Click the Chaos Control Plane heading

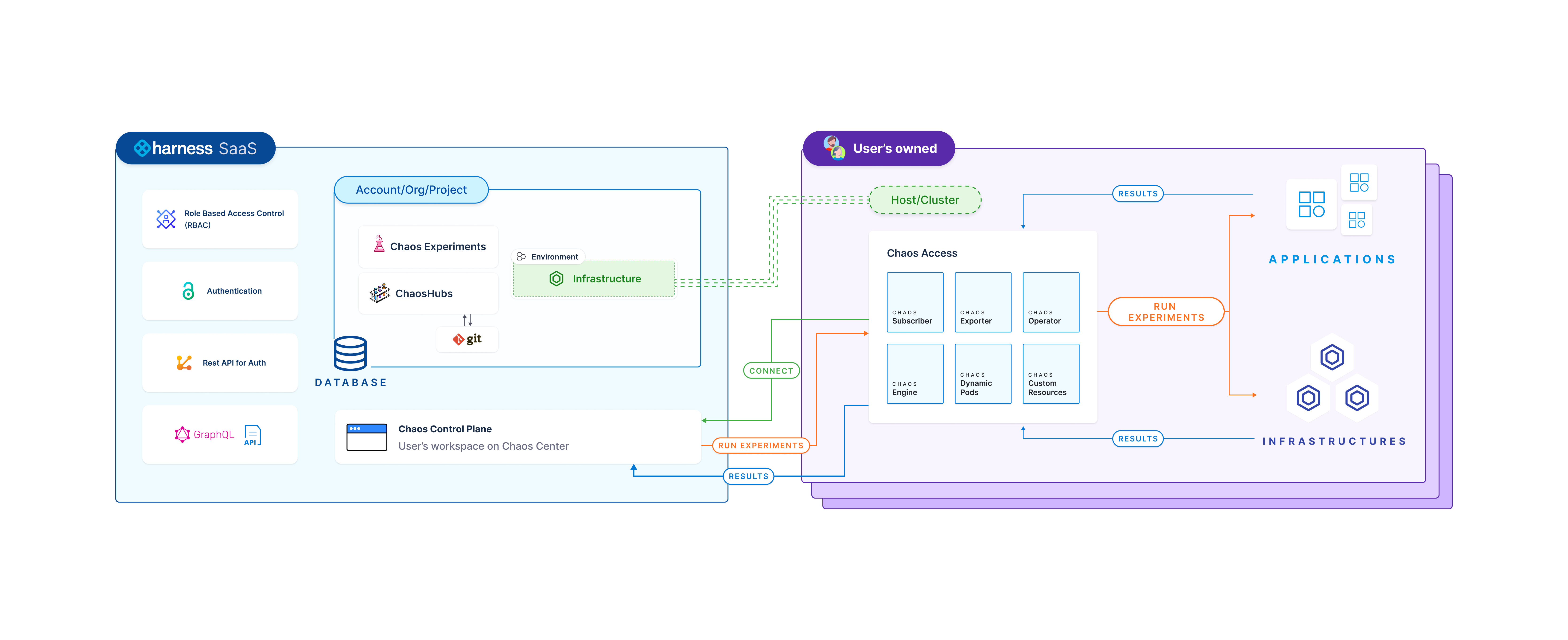coord(445,429)
